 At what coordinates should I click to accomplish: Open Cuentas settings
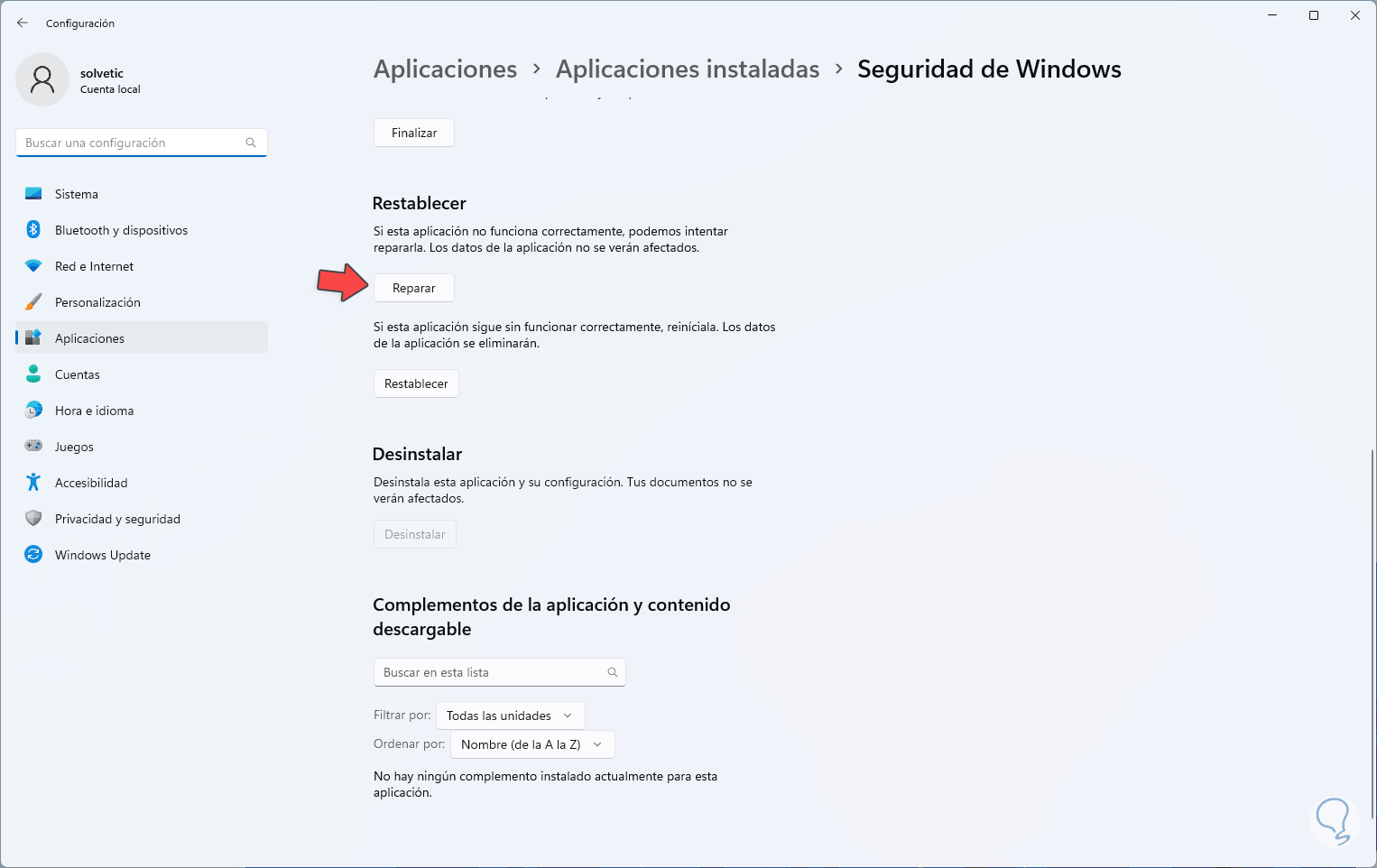point(142,374)
